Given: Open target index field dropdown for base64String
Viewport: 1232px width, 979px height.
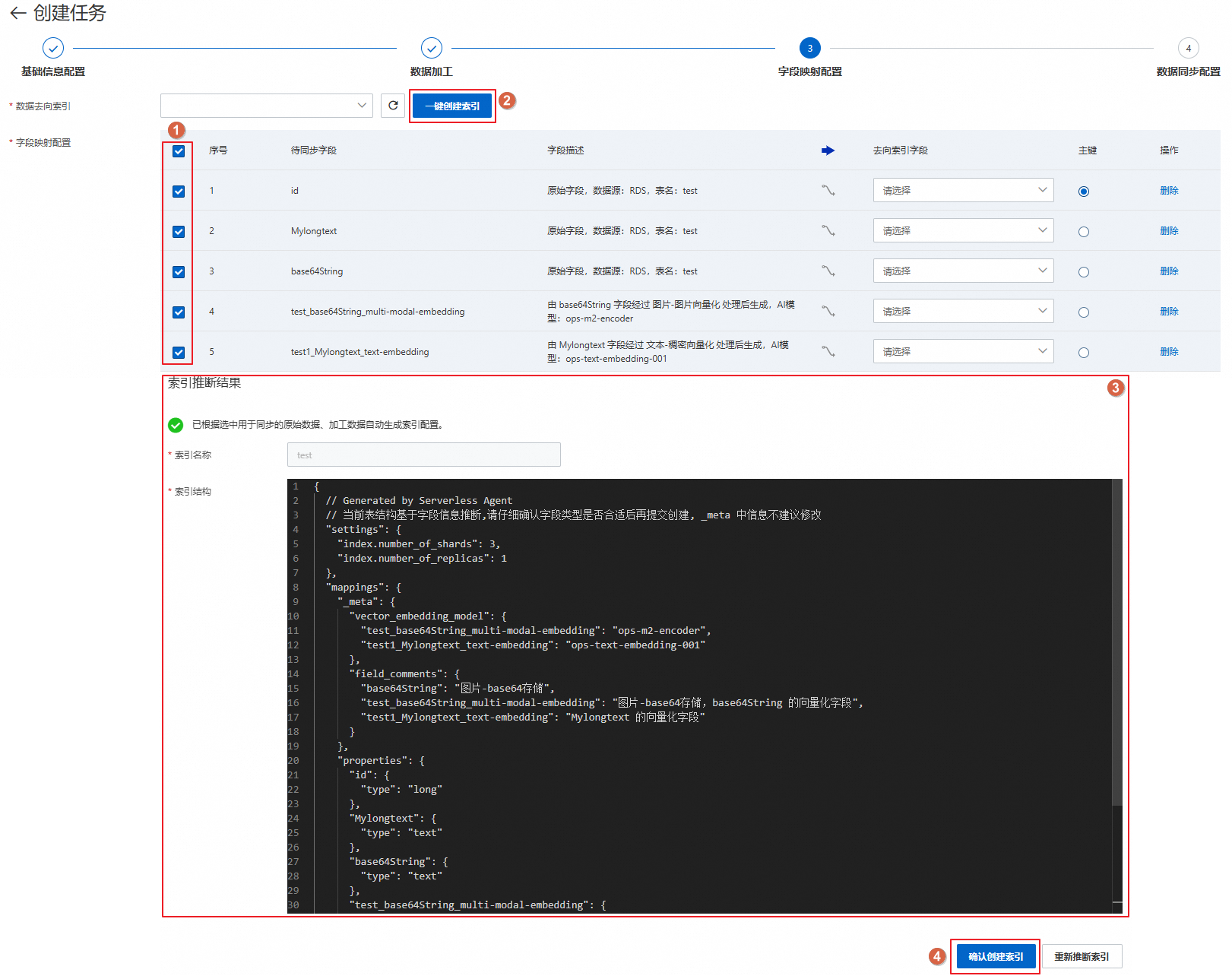Looking at the screenshot, I should click(964, 271).
